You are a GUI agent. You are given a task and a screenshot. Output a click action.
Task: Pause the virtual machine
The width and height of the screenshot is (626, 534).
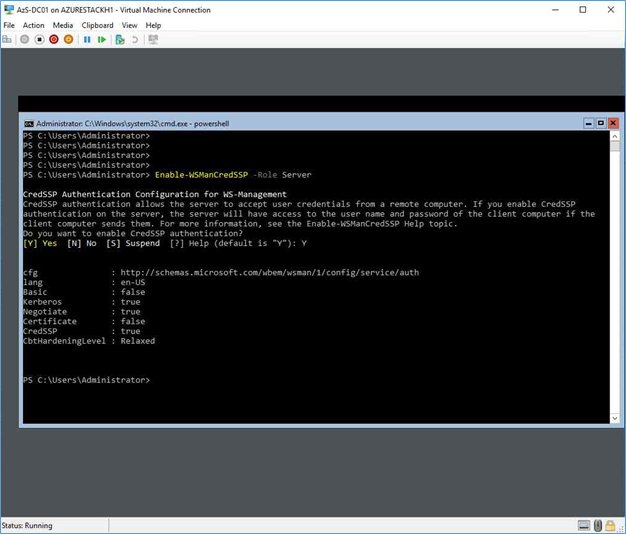(87, 40)
